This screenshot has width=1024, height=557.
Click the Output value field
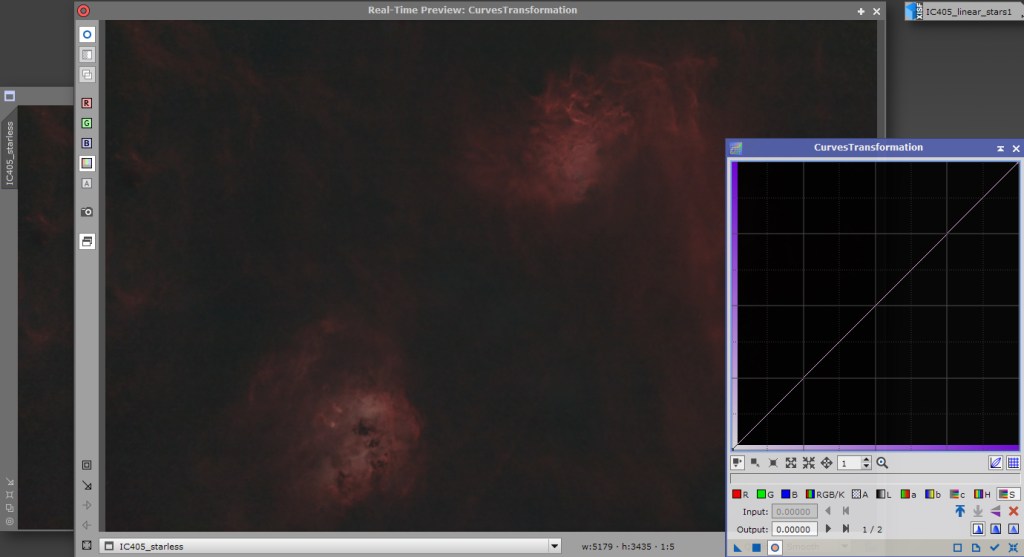click(794, 529)
